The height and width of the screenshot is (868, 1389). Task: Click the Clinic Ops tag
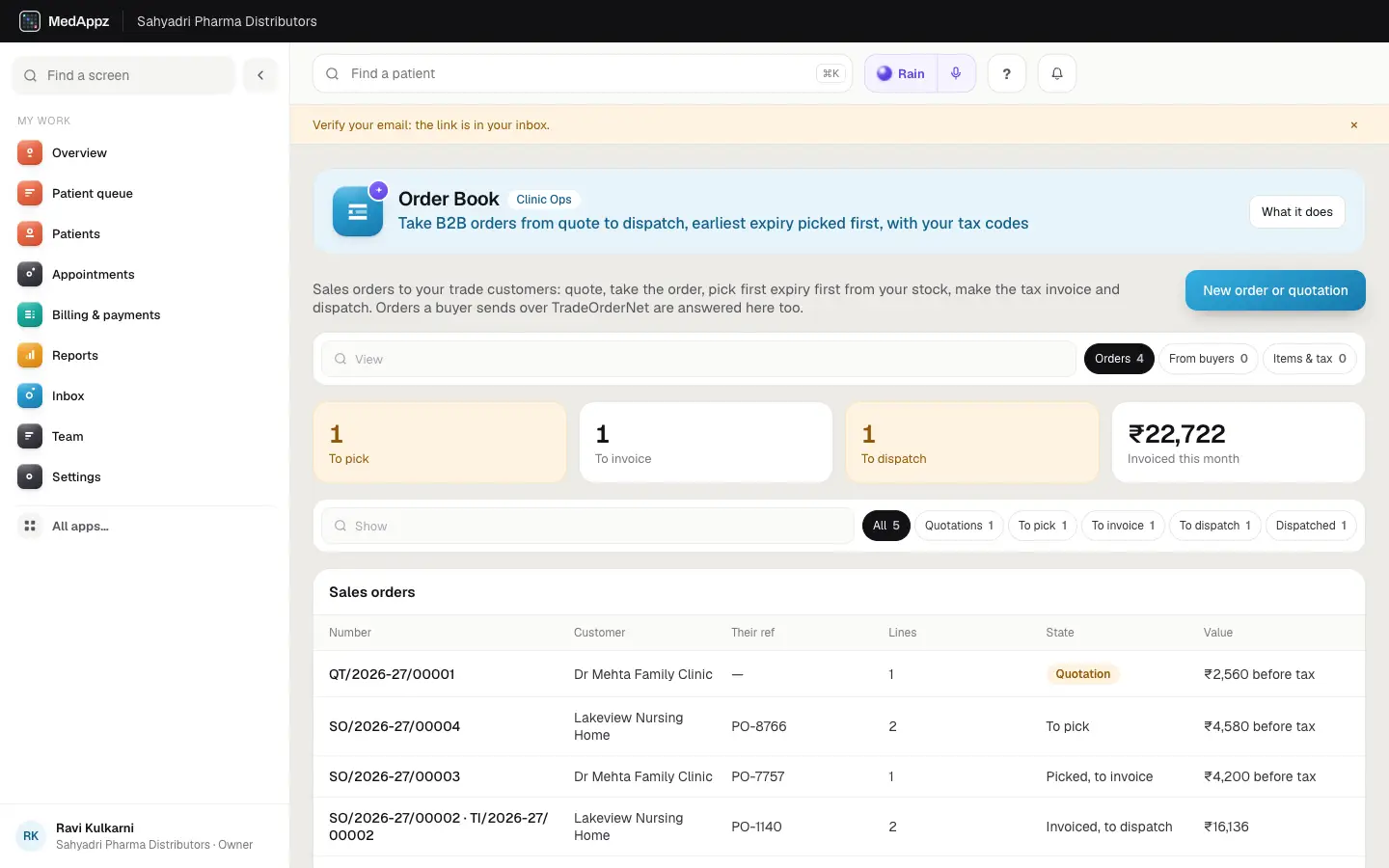pyautogui.click(x=544, y=200)
